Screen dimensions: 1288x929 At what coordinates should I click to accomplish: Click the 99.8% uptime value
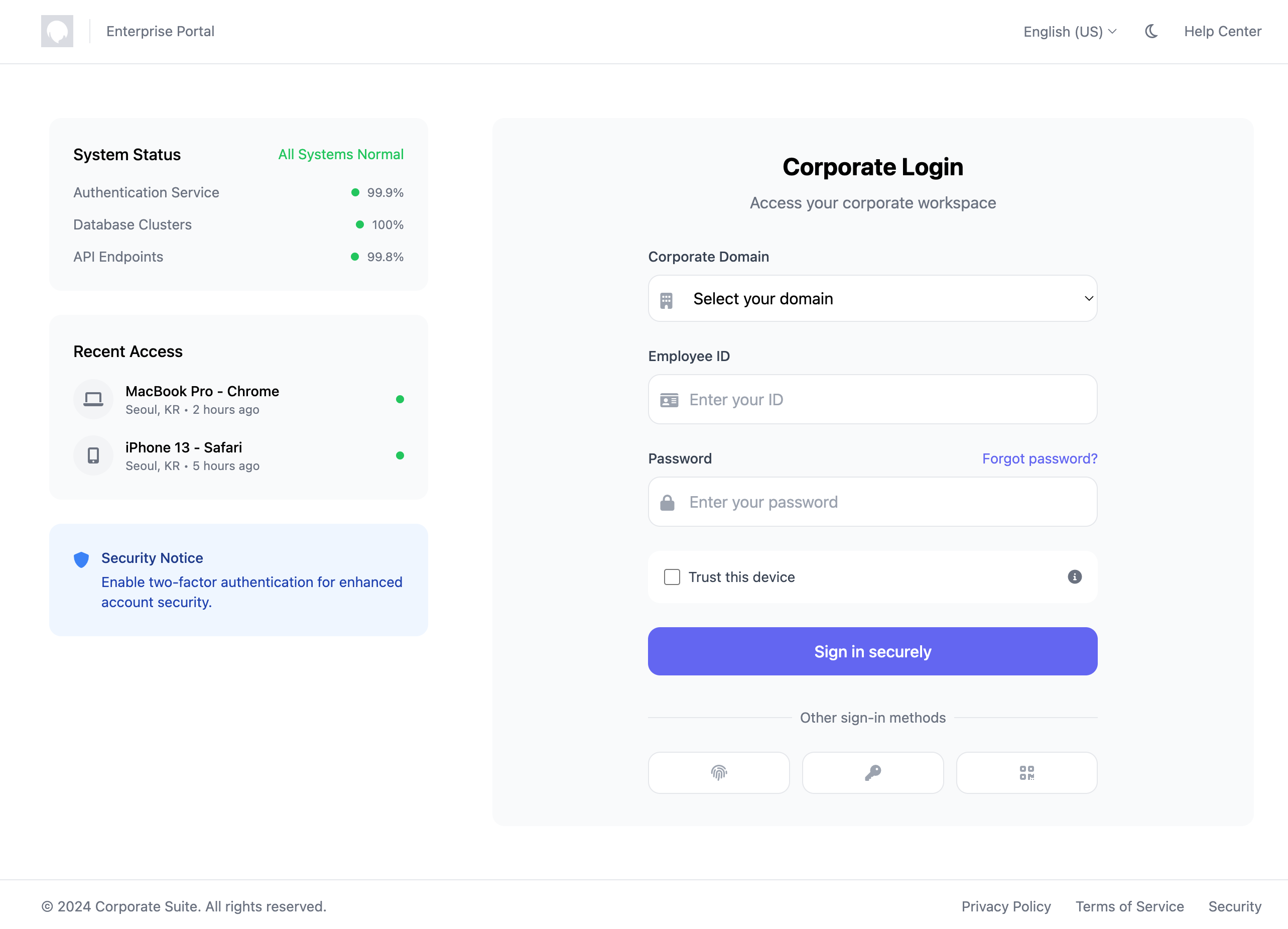click(385, 257)
